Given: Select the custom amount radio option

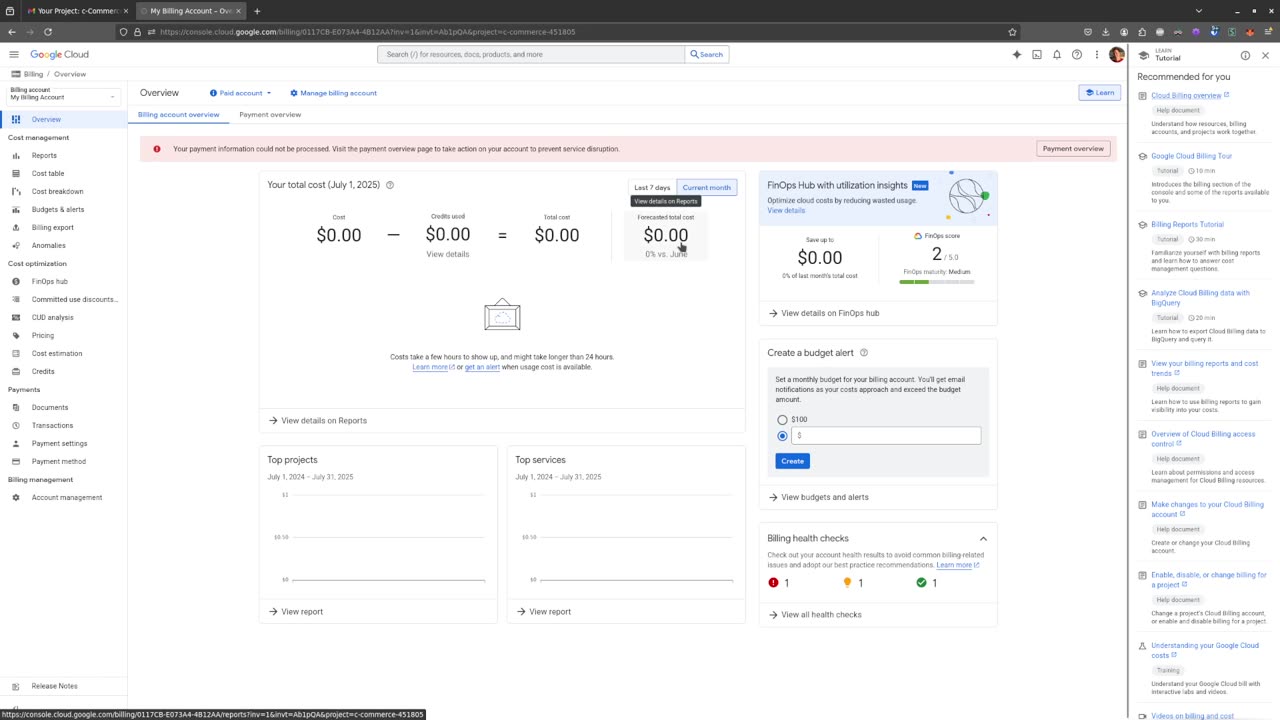Looking at the screenshot, I should coord(782,436).
